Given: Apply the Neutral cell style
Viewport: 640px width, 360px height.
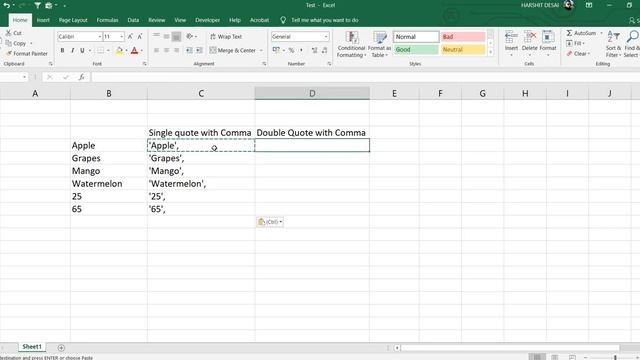Looking at the screenshot, I should pyautogui.click(x=463, y=49).
